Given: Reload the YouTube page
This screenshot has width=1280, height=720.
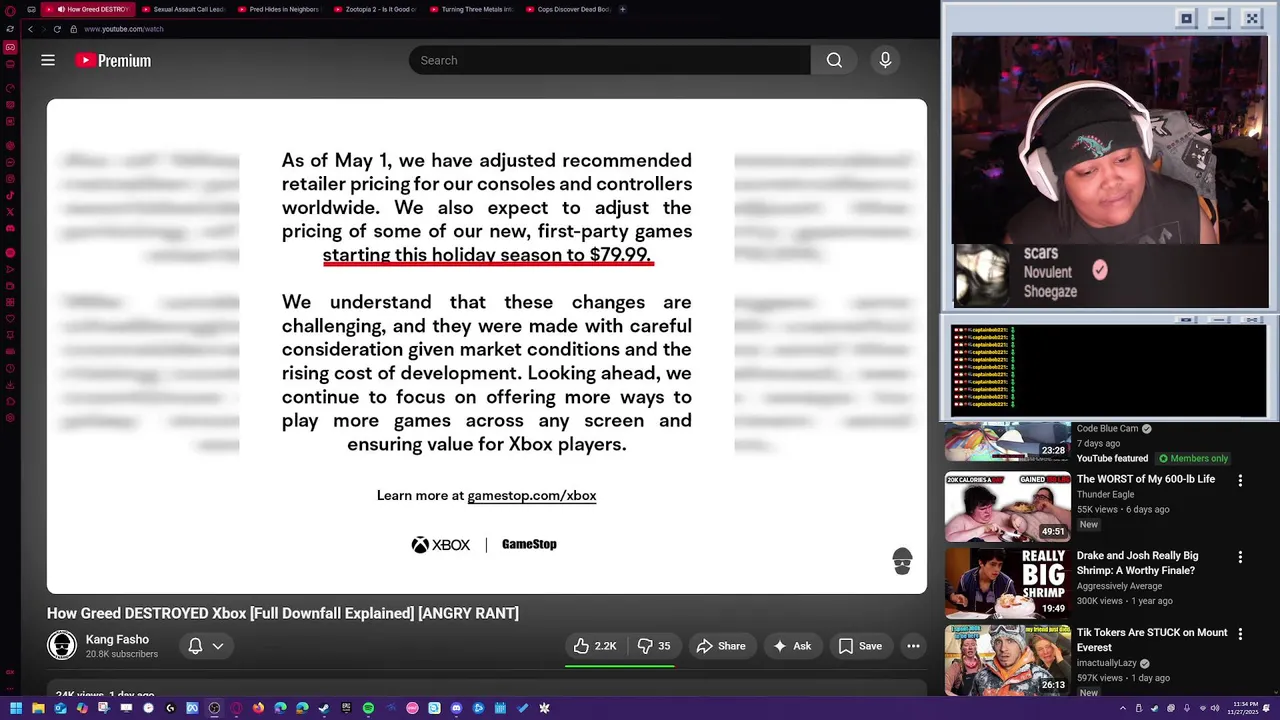Looking at the screenshot, I should (x=57, y=29).
